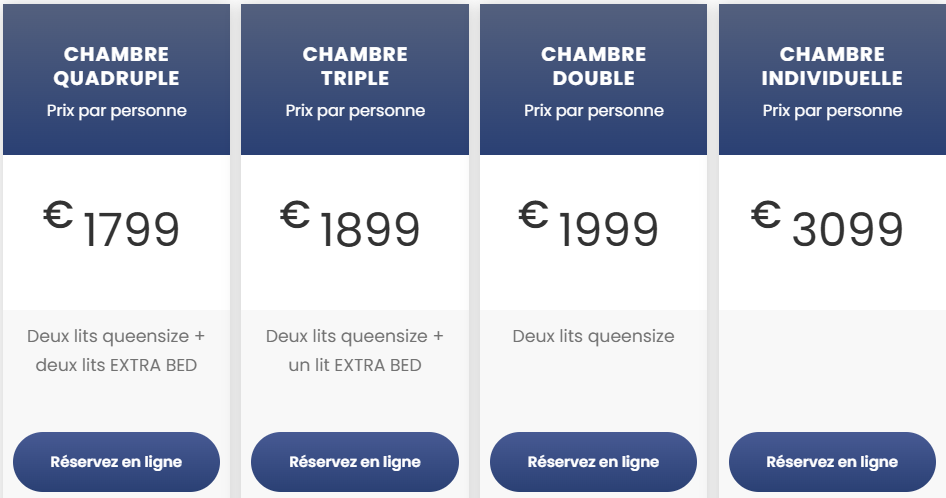Click the quadruple room's two EXTRA BED description
The width and height of the screenshot is (946, 498).
coord(116,351)
